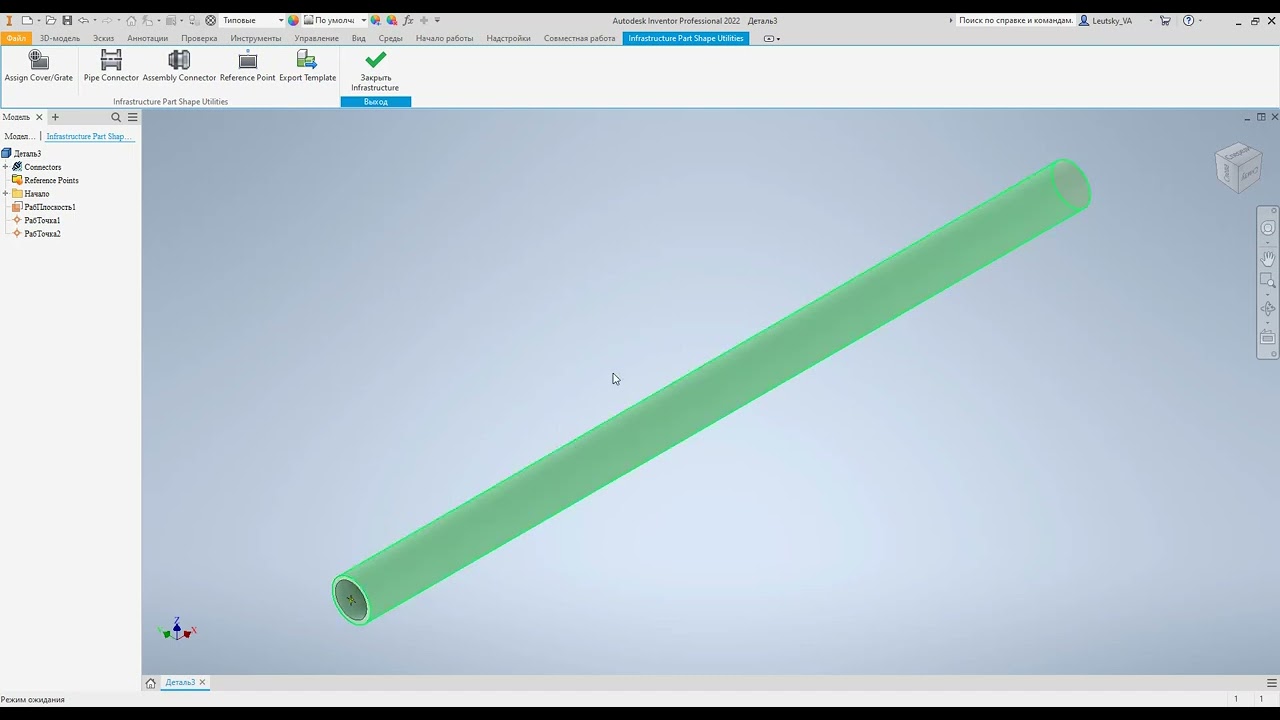This screenshot has height=720, width=1280.
Task: Open the full navigation wheel
Action: tap(1267, 228)
